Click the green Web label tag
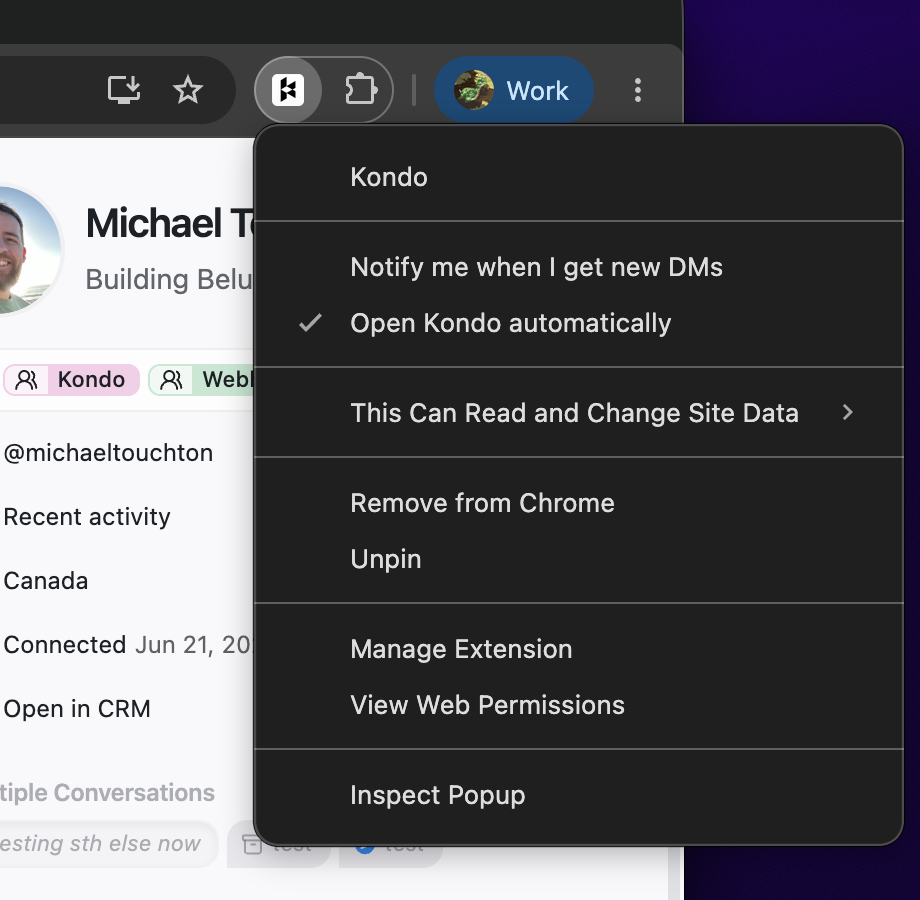Viewport: 920px width, 900px height. (202, 380)
